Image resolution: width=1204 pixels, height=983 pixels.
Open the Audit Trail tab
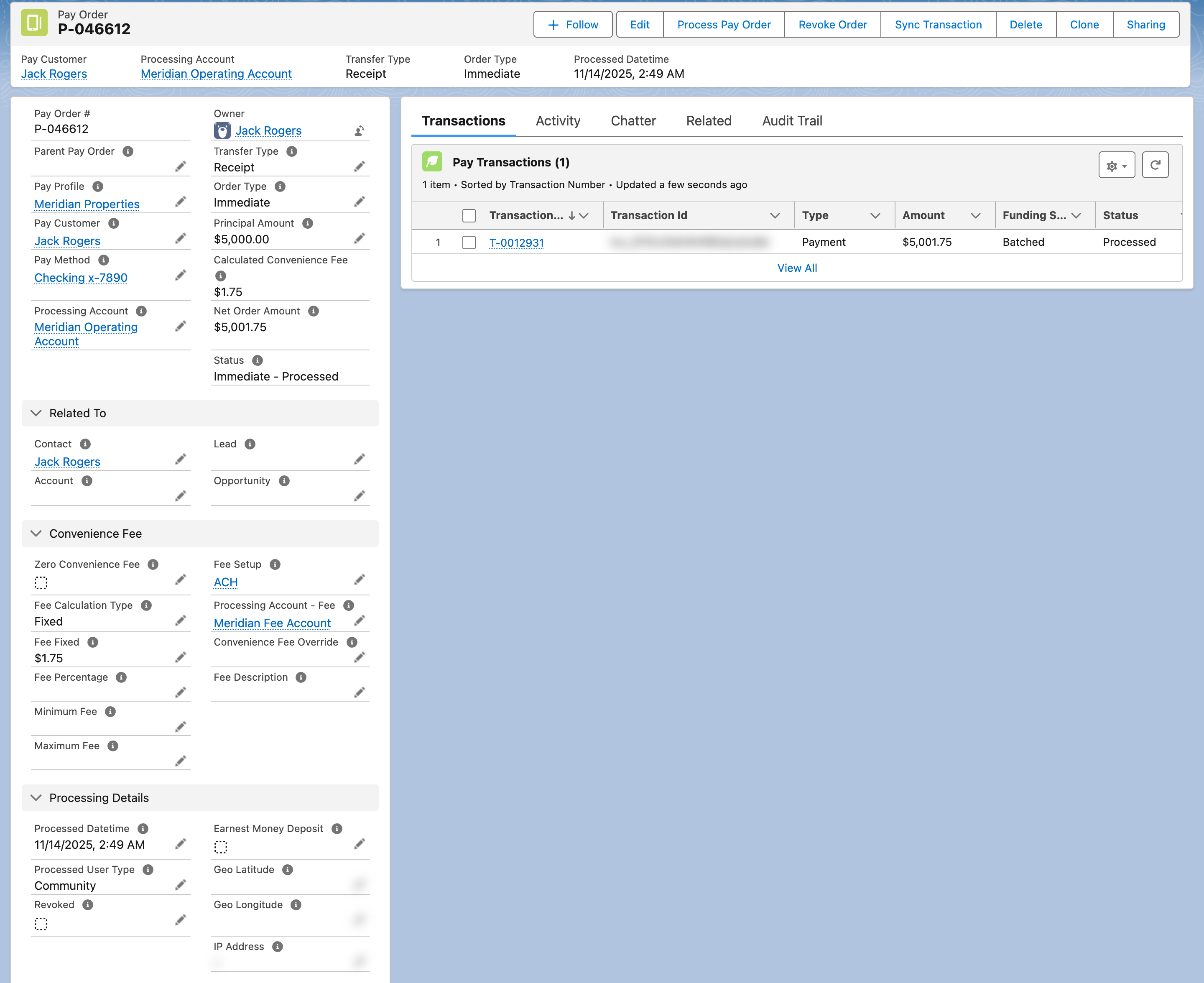tap(792, 120)
